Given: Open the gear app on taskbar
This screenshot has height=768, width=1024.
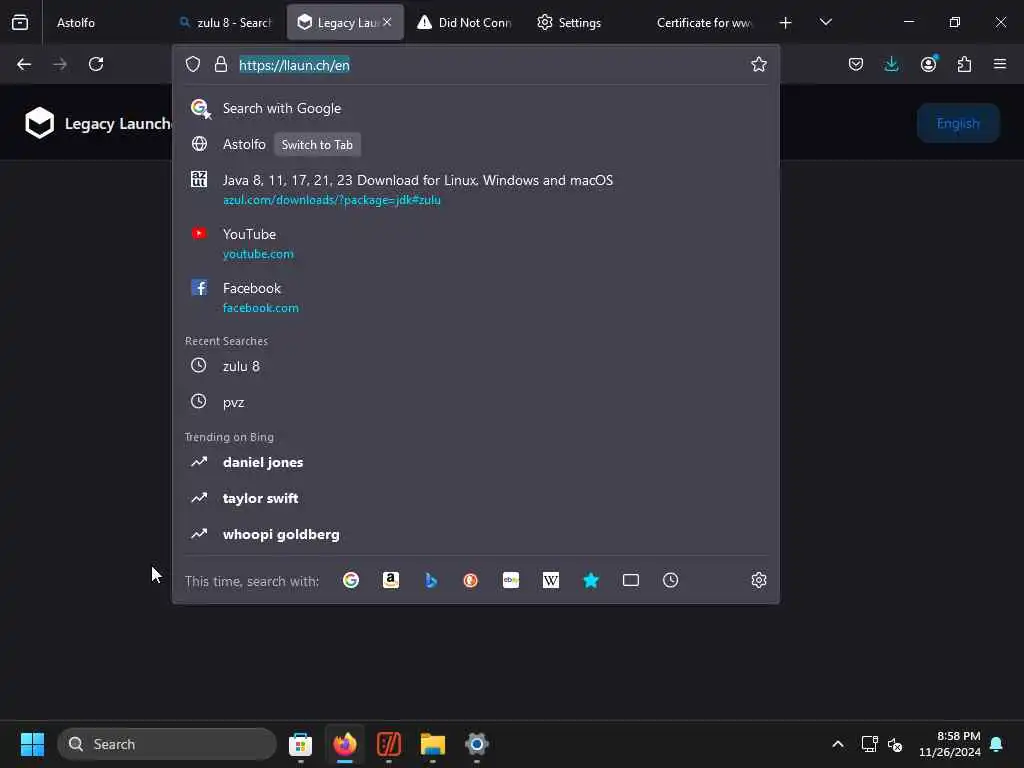Looking at the screenshot, I should (477, 744).
